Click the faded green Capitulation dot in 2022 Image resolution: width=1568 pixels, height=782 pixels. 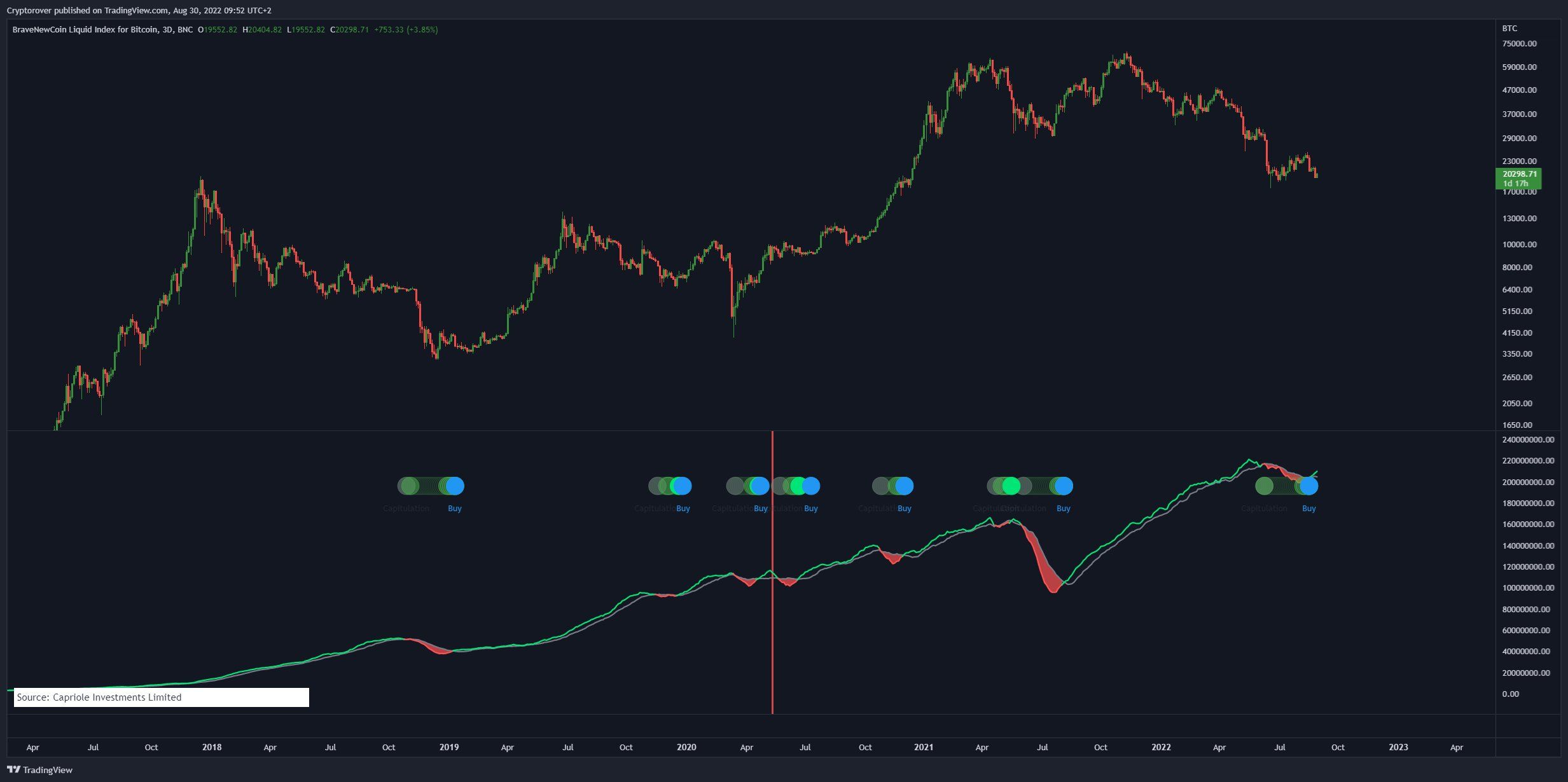[1264, 486]
